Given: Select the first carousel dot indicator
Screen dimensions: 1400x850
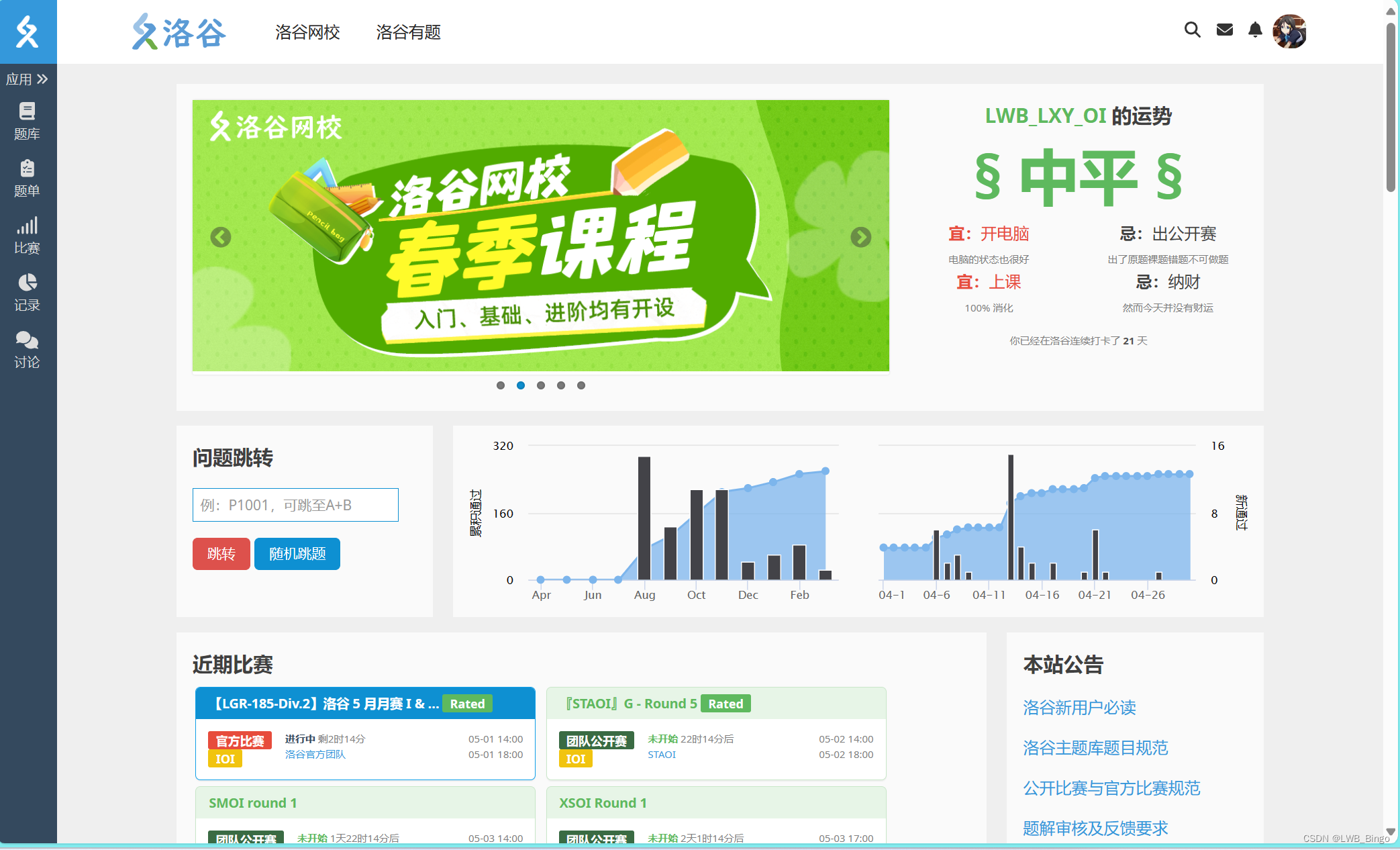Looking at the screenshot, I should click(x=501, y=385).
